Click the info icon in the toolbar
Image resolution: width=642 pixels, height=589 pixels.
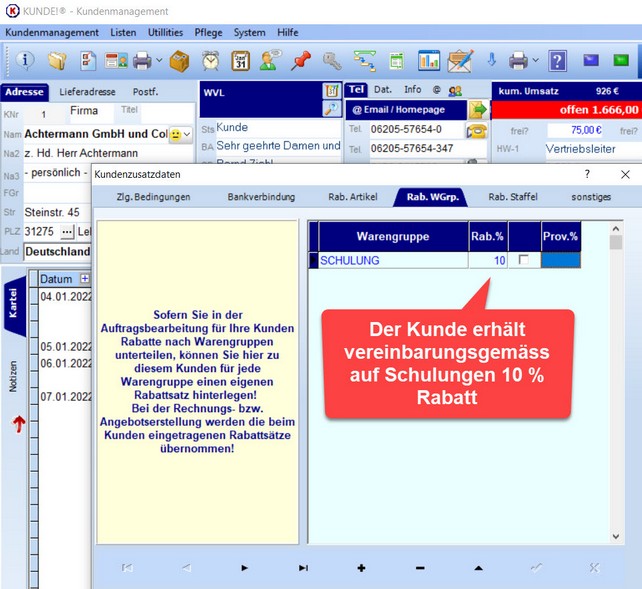tap(27, 61)
